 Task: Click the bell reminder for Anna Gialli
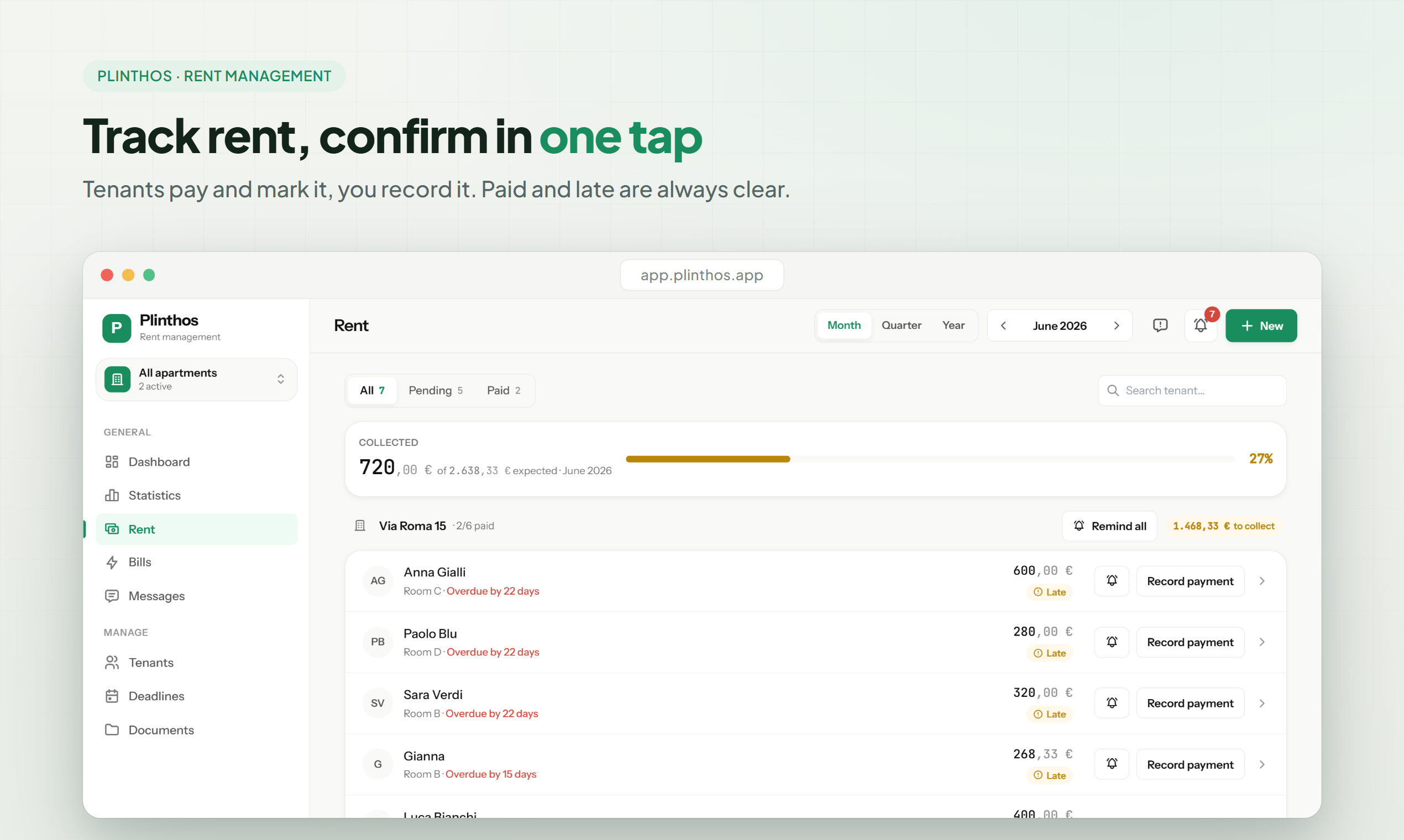pos(1112,581)
